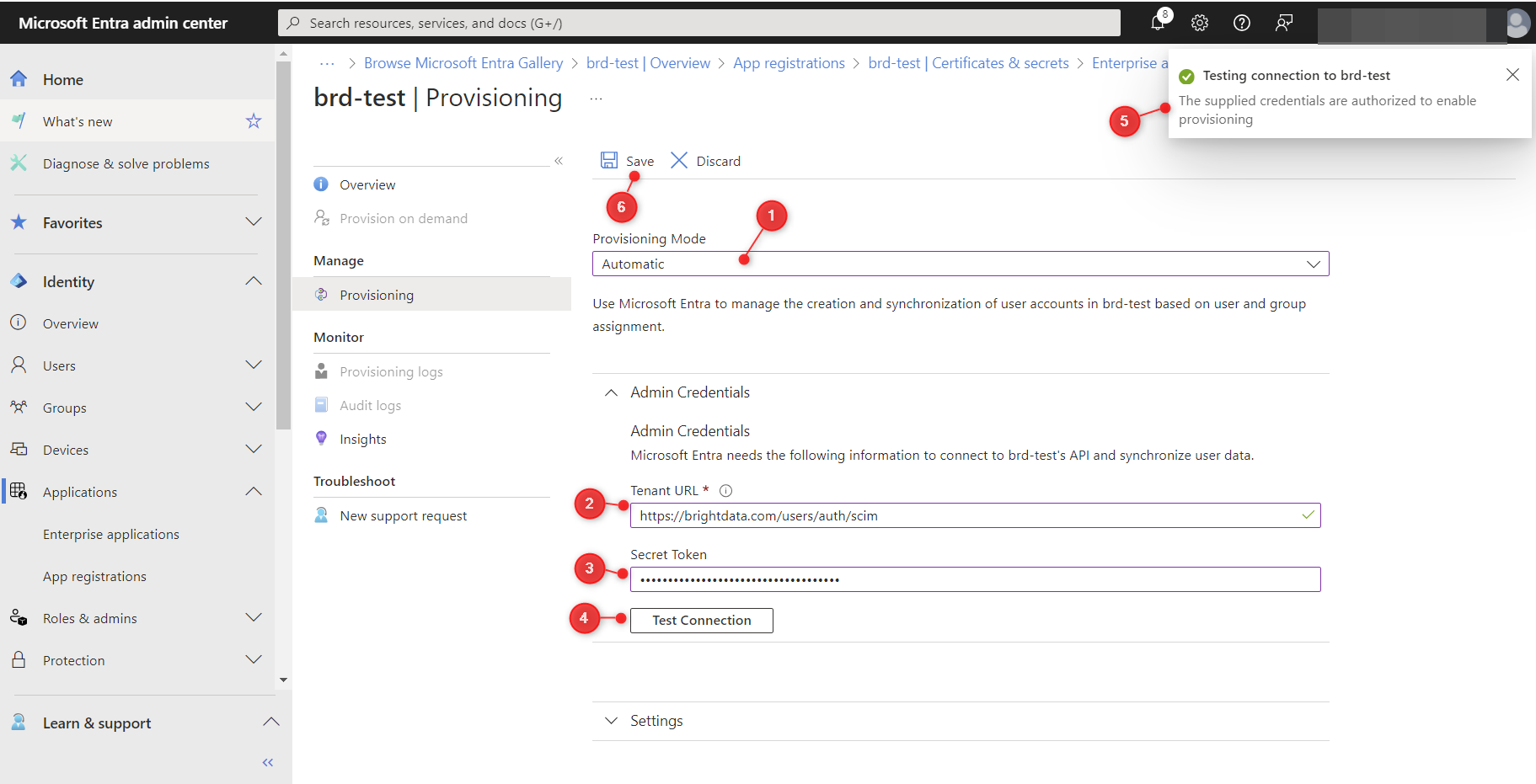
Task: Click the Test Connection button
Action: tap(701, 620)
